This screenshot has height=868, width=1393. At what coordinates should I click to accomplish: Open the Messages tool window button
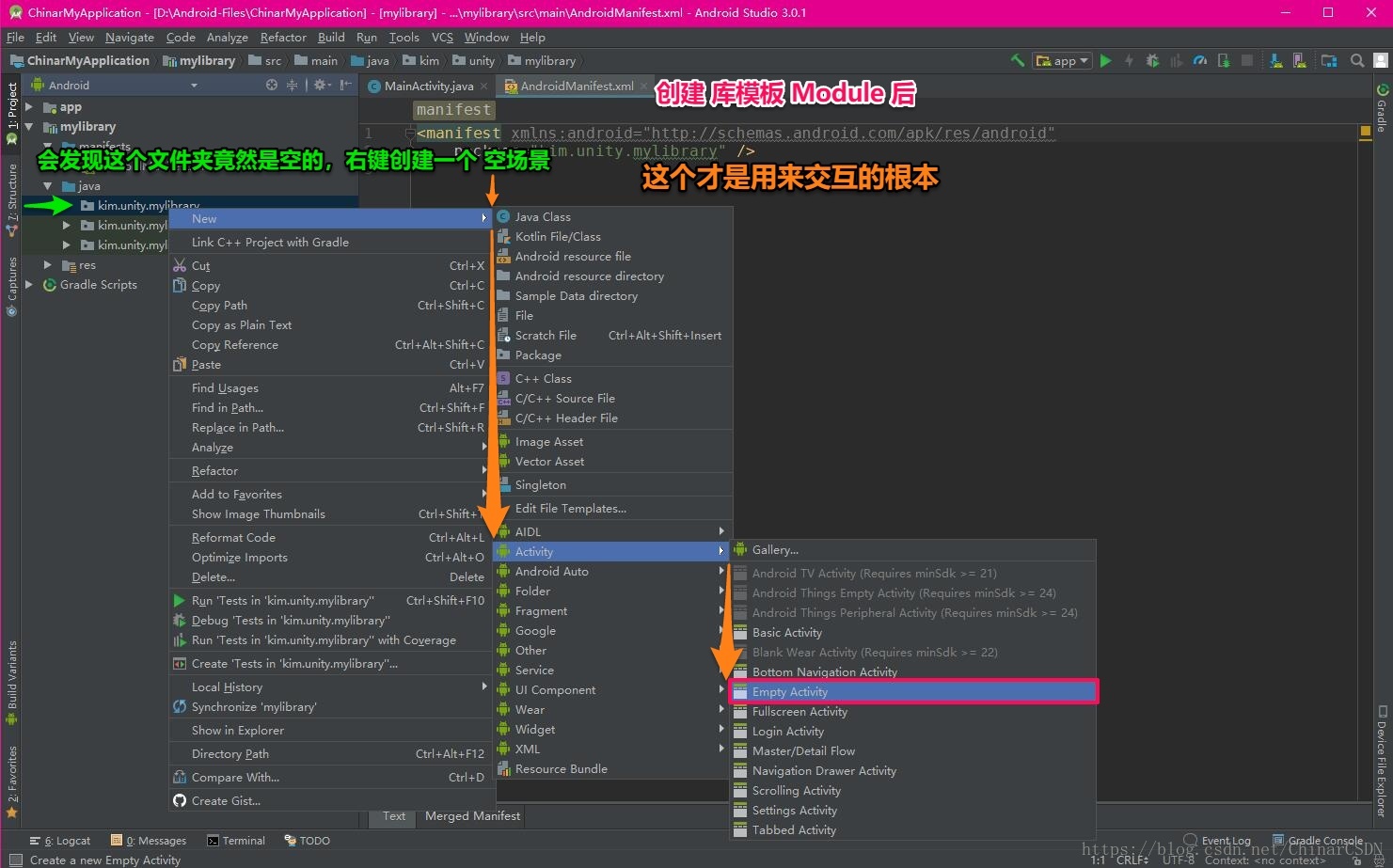[x=149, y=841]
